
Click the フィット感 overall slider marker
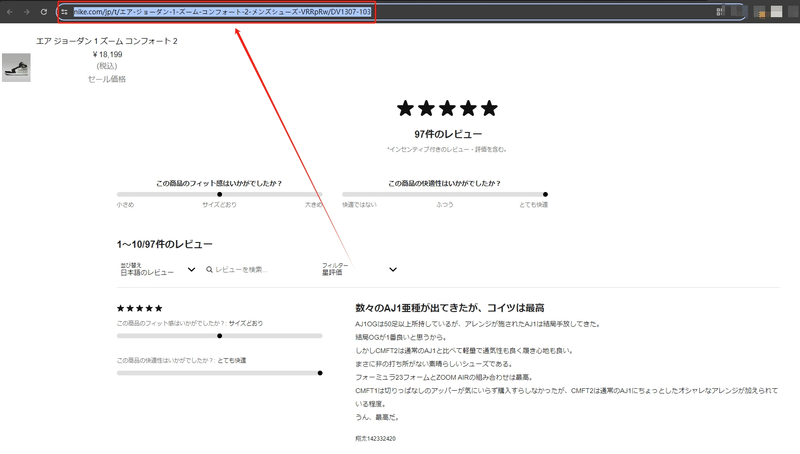coord(219,194)
